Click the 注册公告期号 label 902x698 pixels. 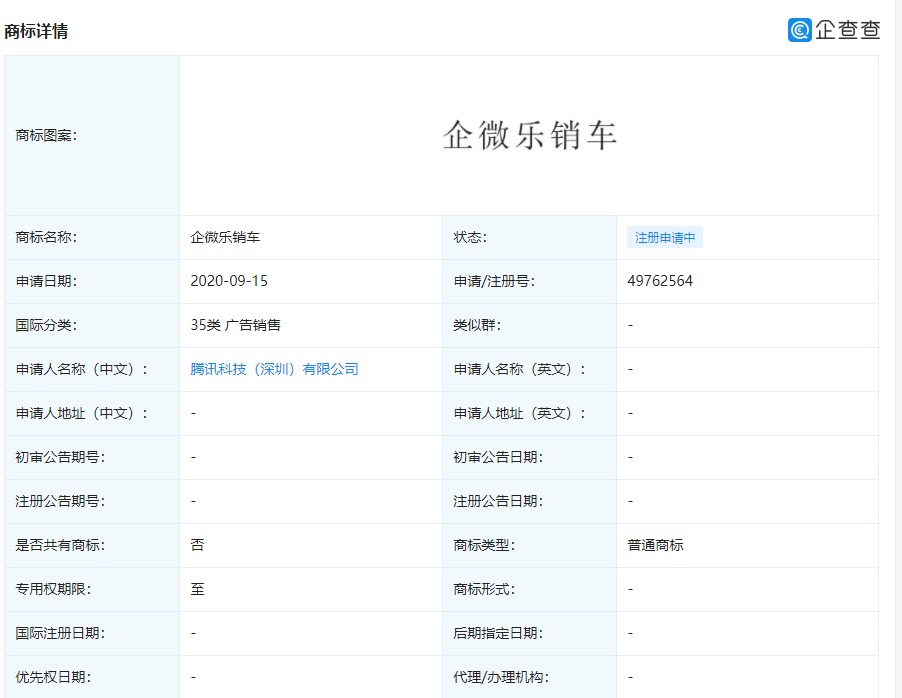[60, 501]
